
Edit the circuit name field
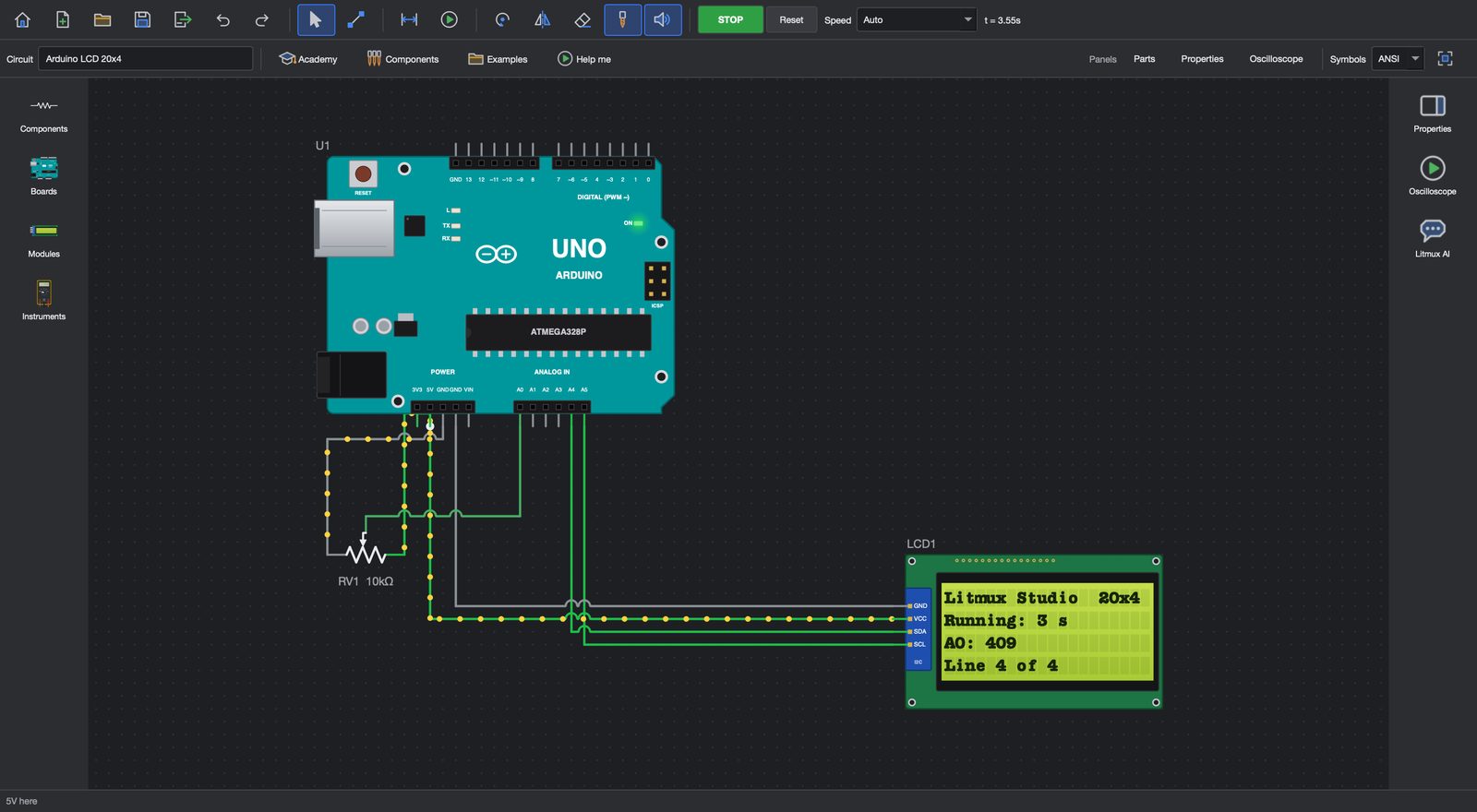click(145, 58)
